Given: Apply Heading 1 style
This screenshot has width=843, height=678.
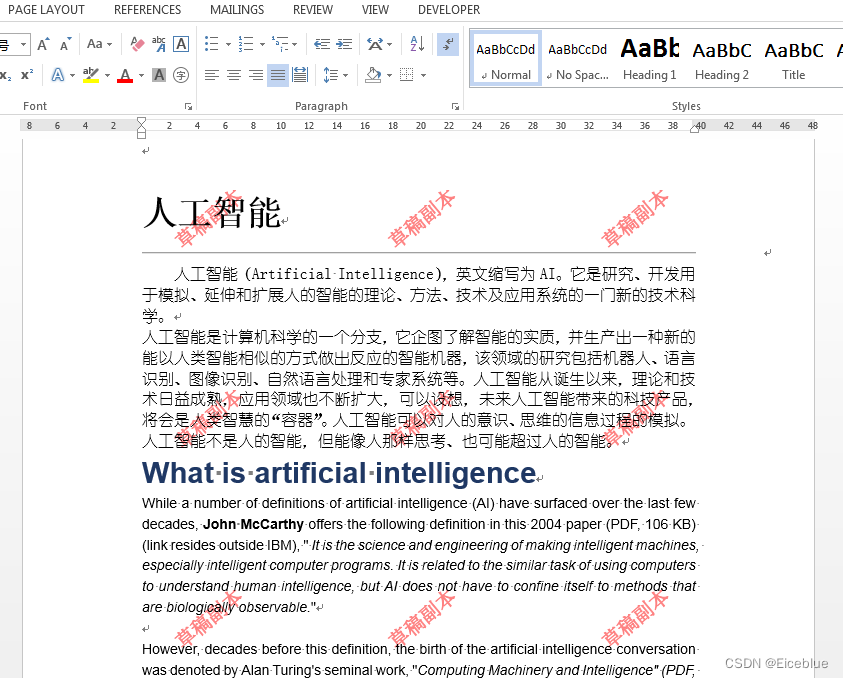Looking at the screenshot, I should point(649,59).
